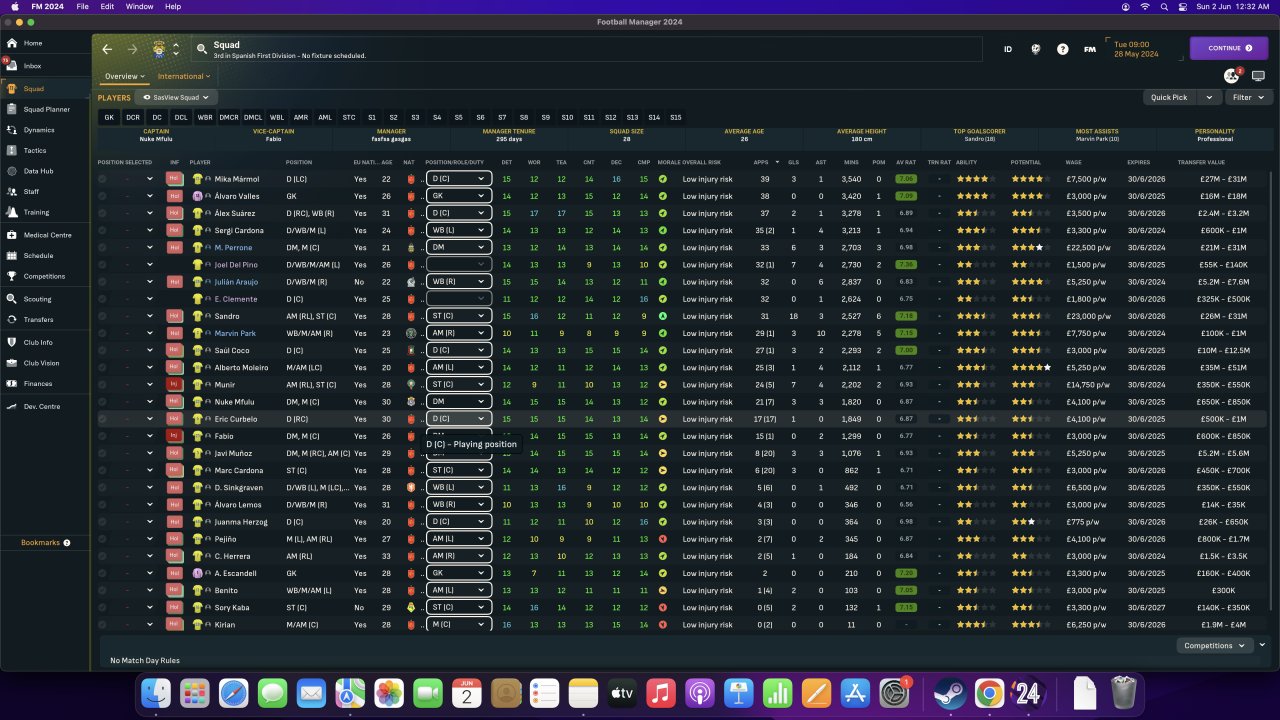Select the S15 slot button

point(676,117)
